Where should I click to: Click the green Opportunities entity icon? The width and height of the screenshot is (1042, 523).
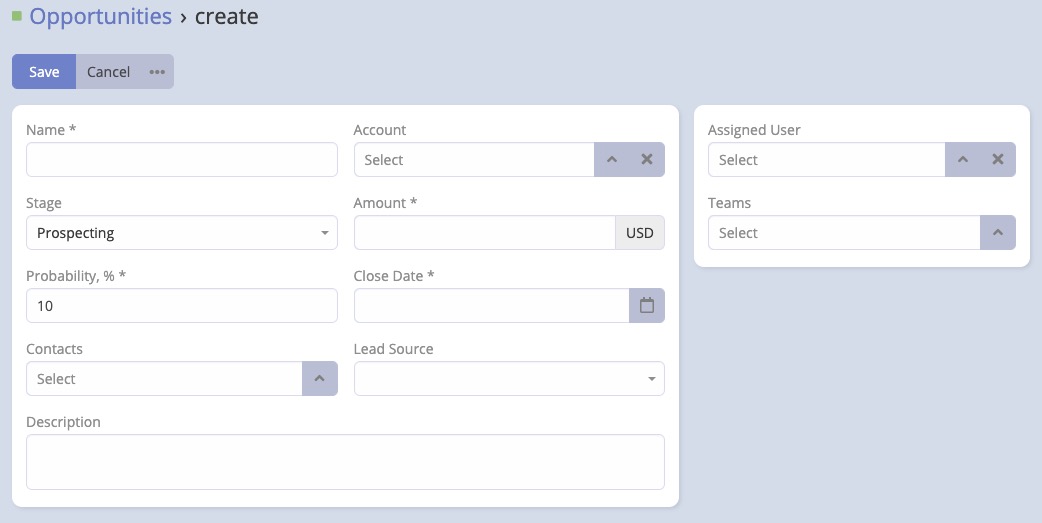point(17,15)
